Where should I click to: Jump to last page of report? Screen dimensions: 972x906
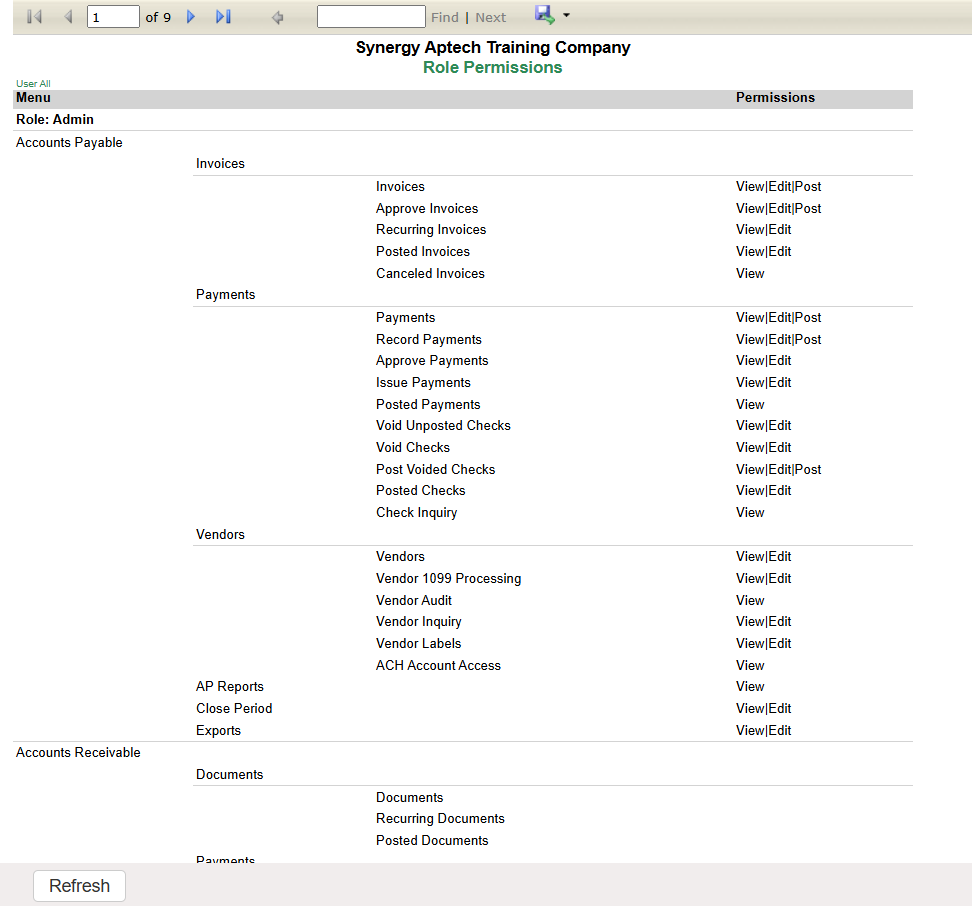click(x=224, y=17)
